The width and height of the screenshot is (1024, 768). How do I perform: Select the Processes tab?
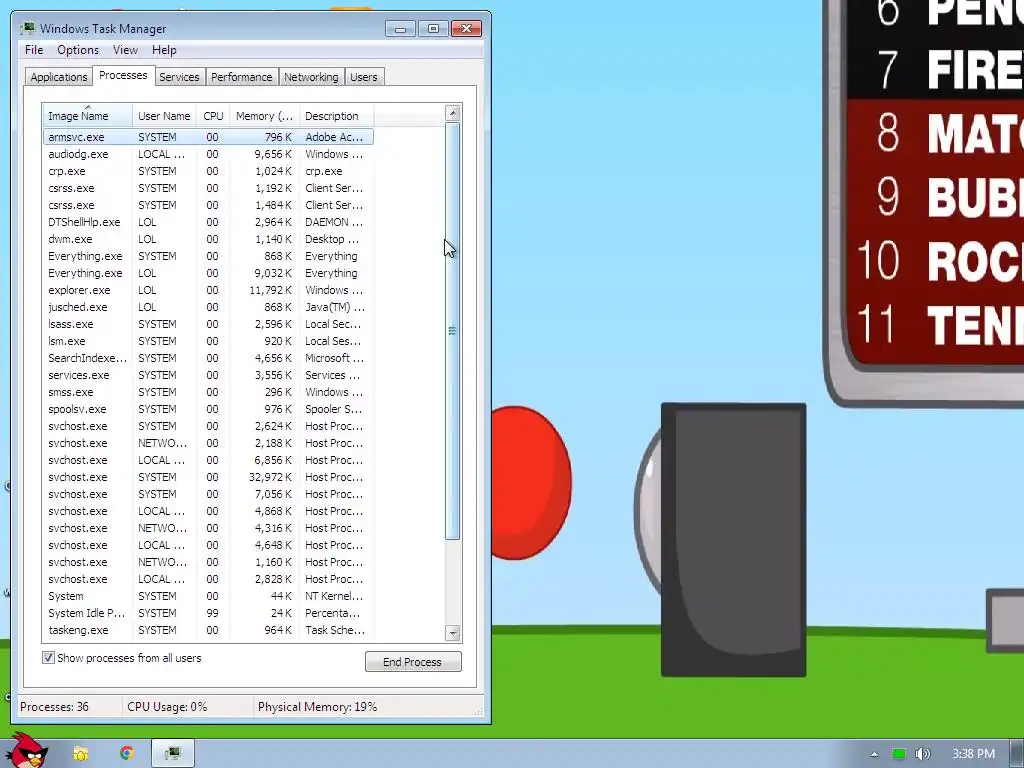point(123,75)
